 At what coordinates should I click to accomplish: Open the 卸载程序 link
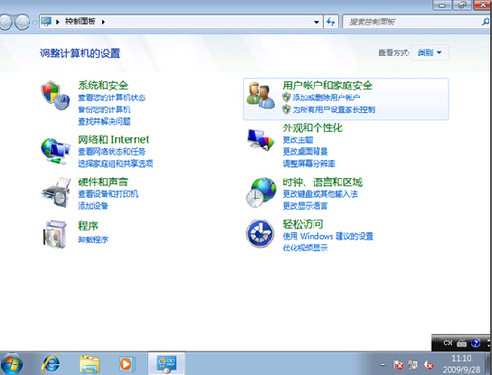click(93, 239)
